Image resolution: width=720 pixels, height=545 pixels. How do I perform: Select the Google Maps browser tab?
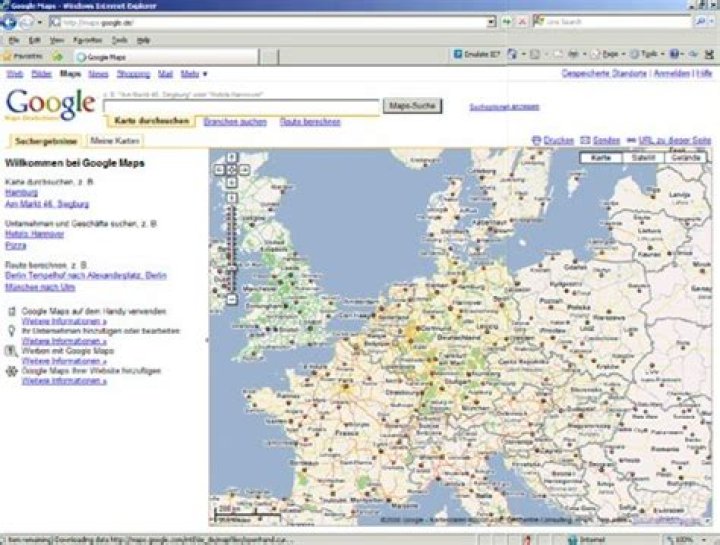(x=165, y=57)
